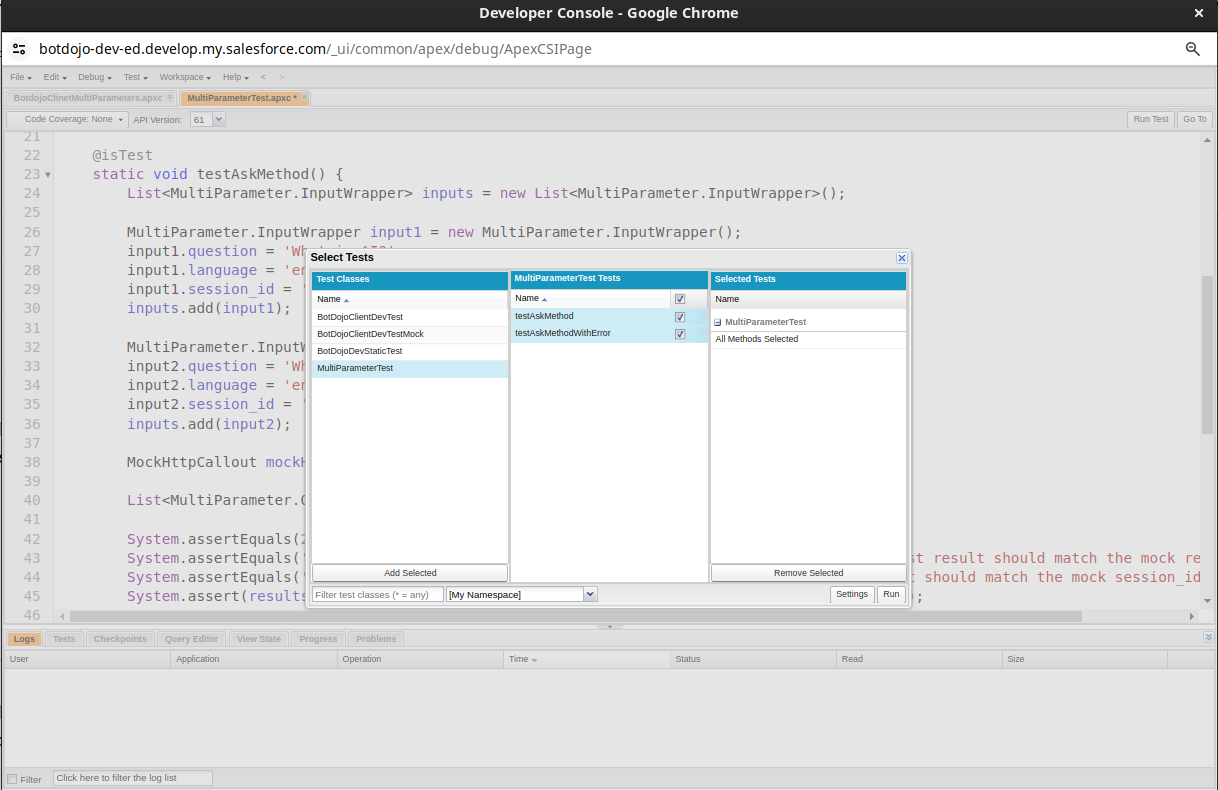1218x790 pixels.
Task: Select the BotDojoClientDevTestMock class
Action: (x=409, y=334)
